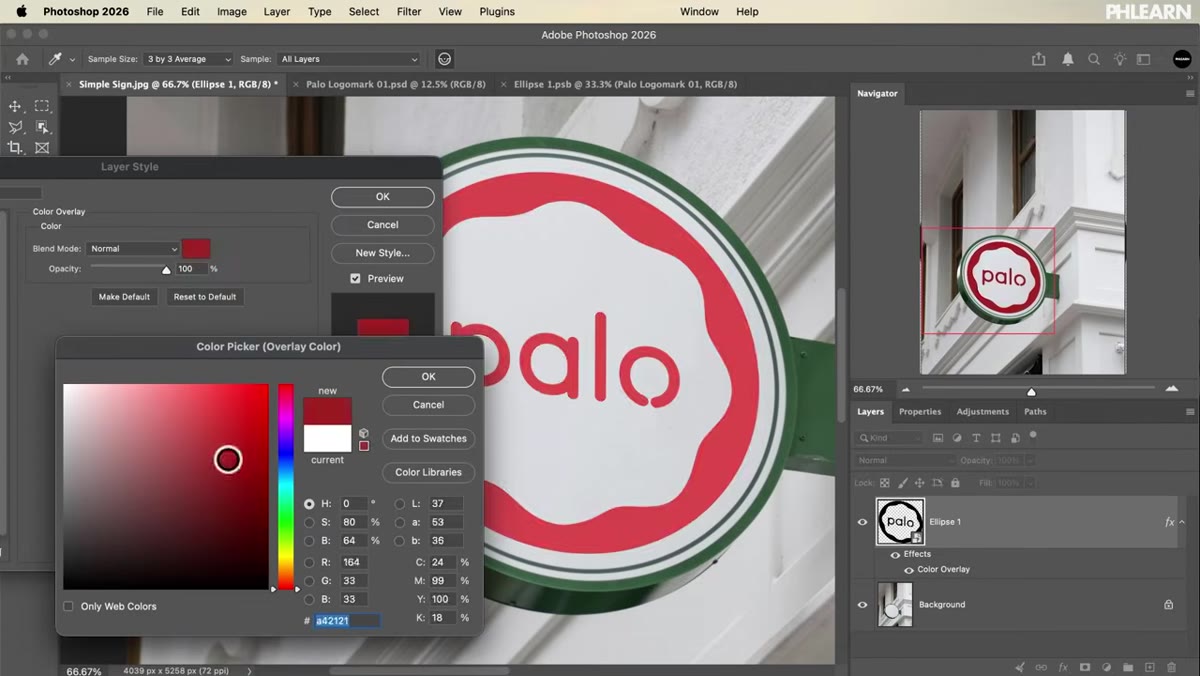1200x676 pixels.
Task: Select the Crop tool
Action: 15,148
